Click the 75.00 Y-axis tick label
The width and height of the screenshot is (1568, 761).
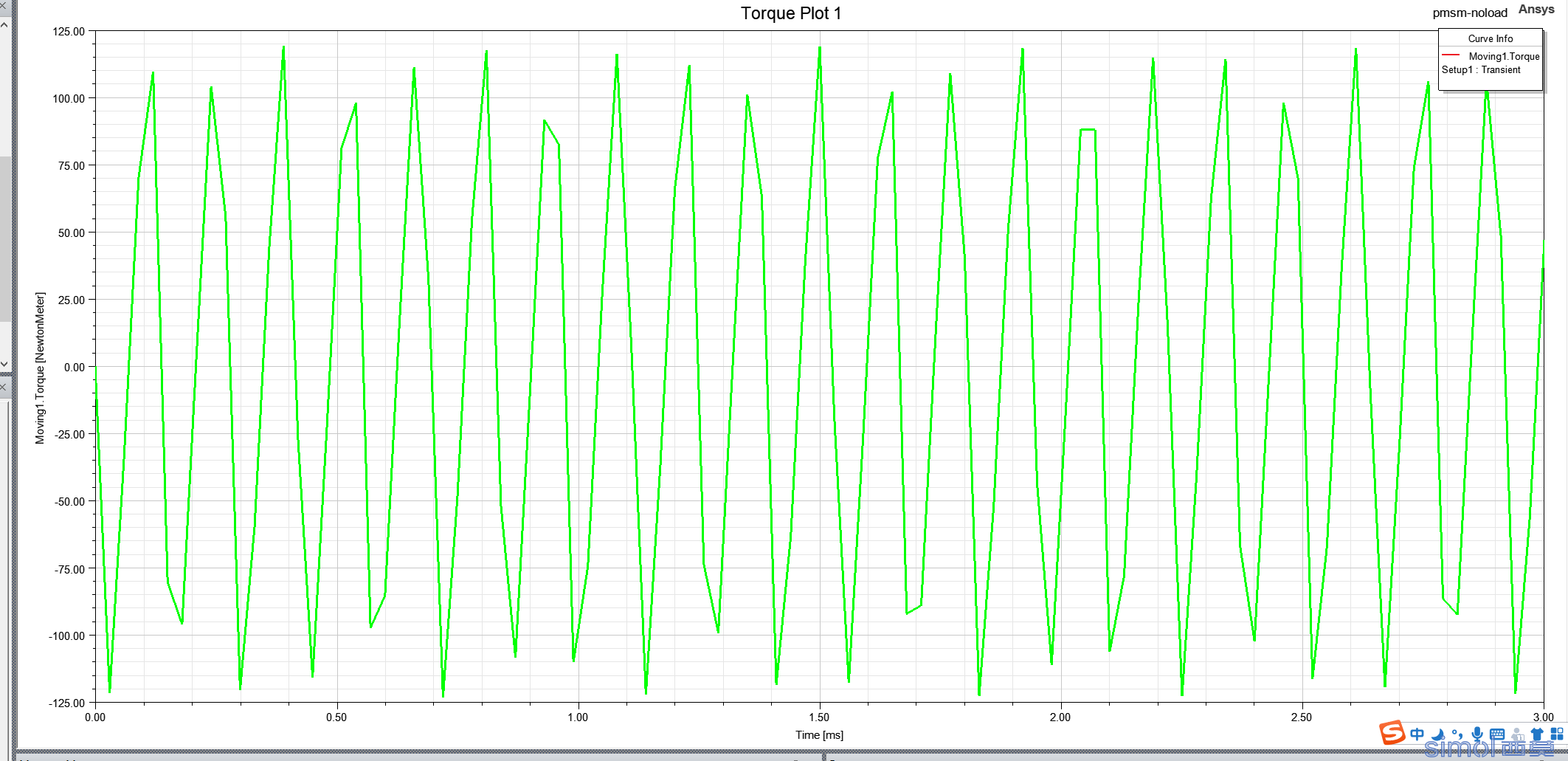[72, 166]
